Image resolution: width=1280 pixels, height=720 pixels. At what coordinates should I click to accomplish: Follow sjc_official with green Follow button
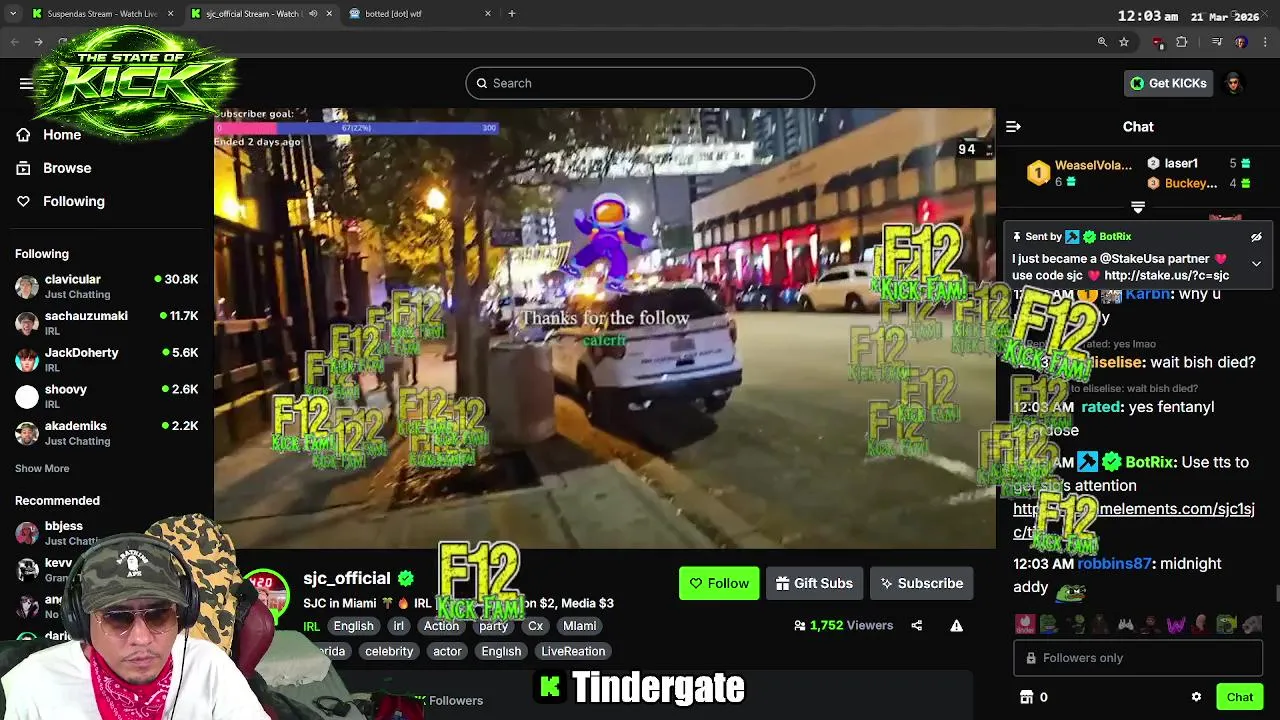[x=719, y=583]
